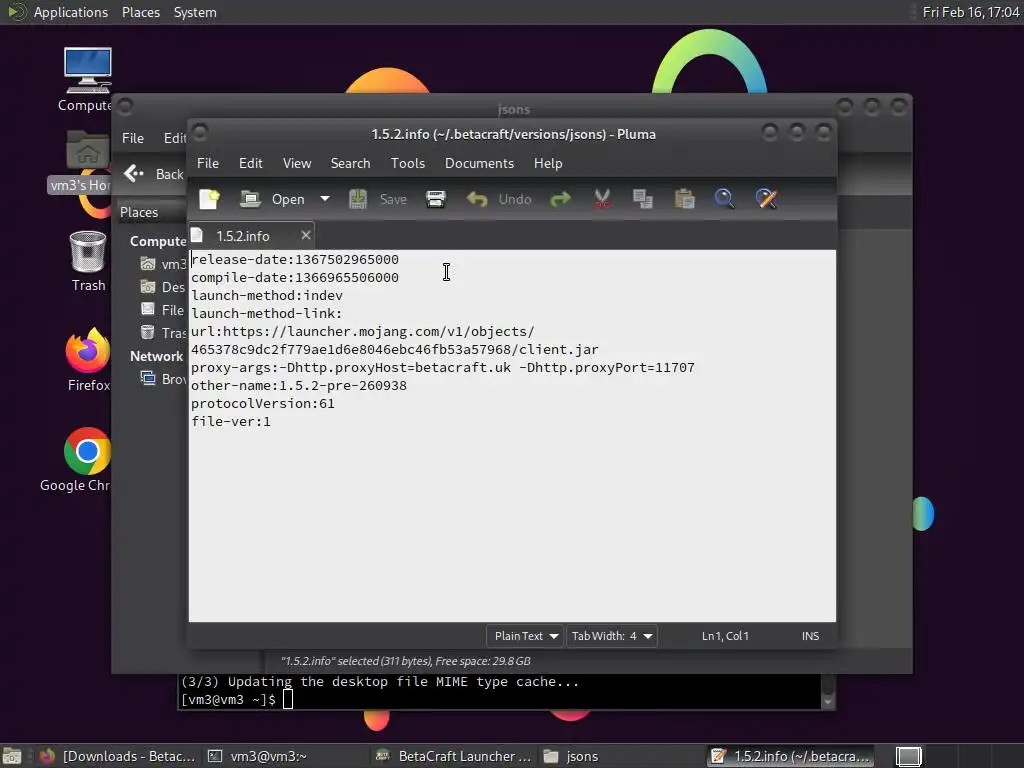Open the View menu
This screenshot has height=768, width=1024.
tap(297, 163)
